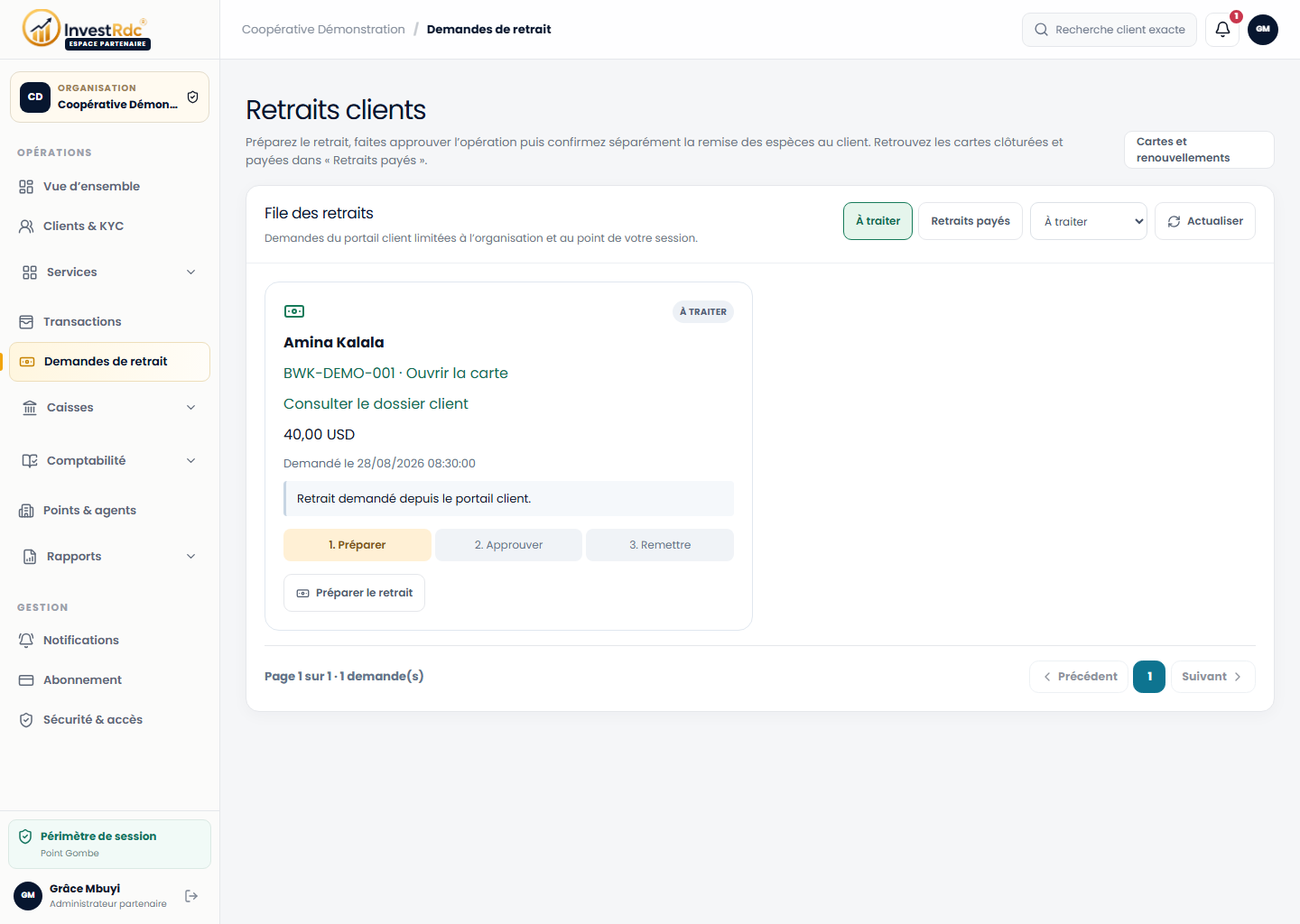Click the Demandé le 28/08/2026 08:30:00 text
1300x924 pixels.
coord(379,464)
